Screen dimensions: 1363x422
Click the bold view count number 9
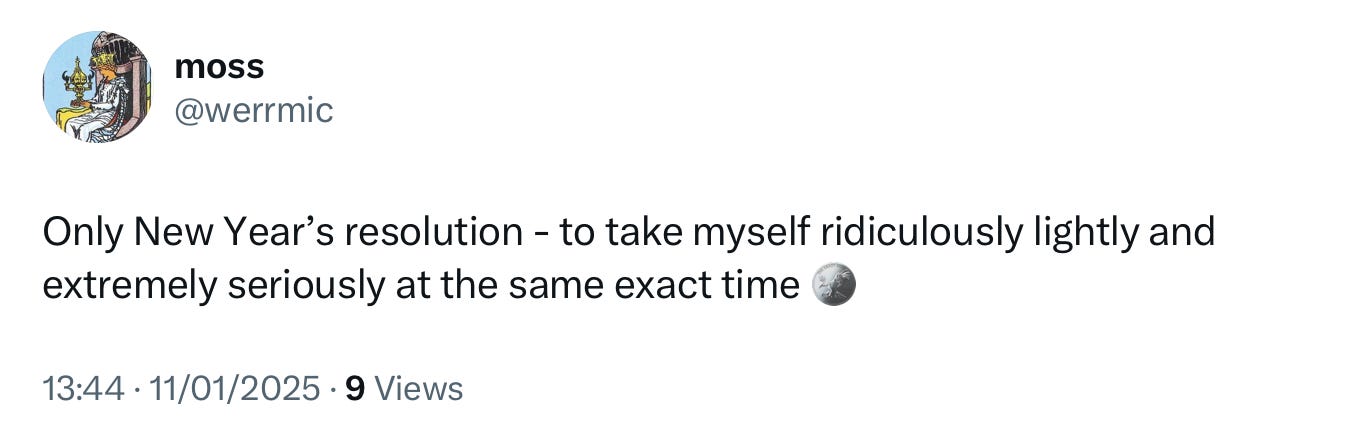pos(352,388)
